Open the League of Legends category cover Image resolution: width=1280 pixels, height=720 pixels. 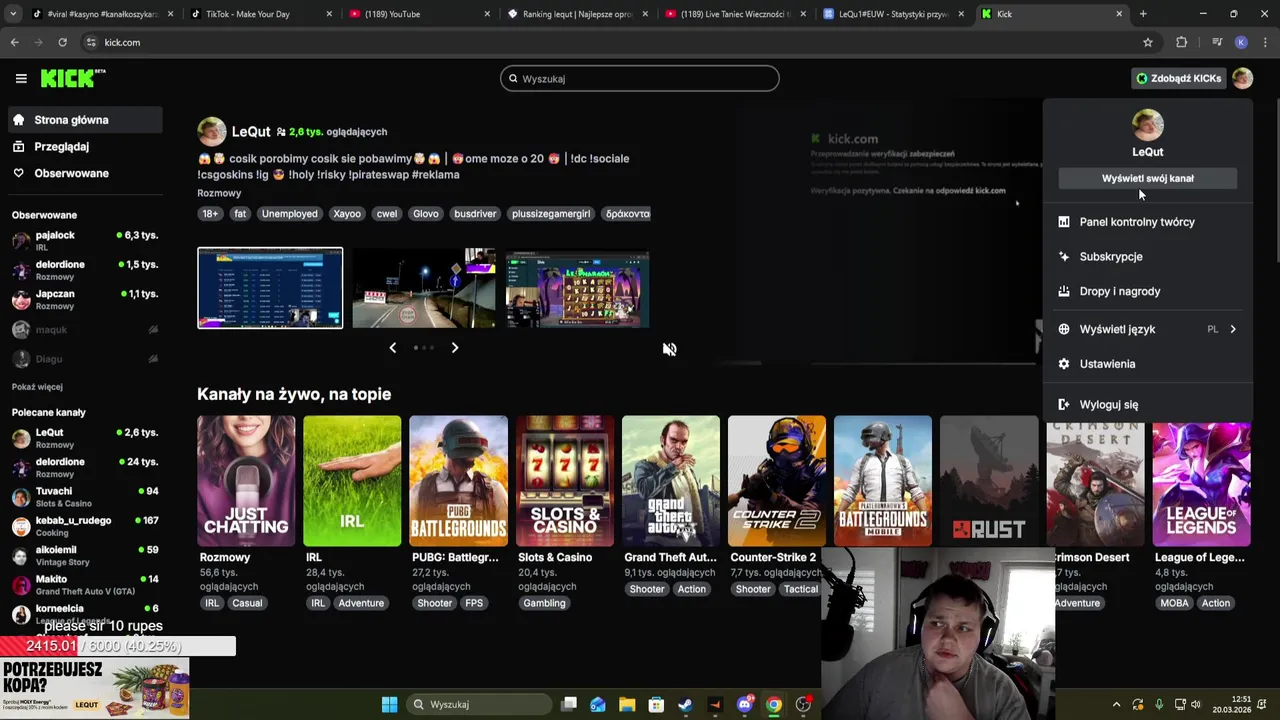click(1201, 481)
